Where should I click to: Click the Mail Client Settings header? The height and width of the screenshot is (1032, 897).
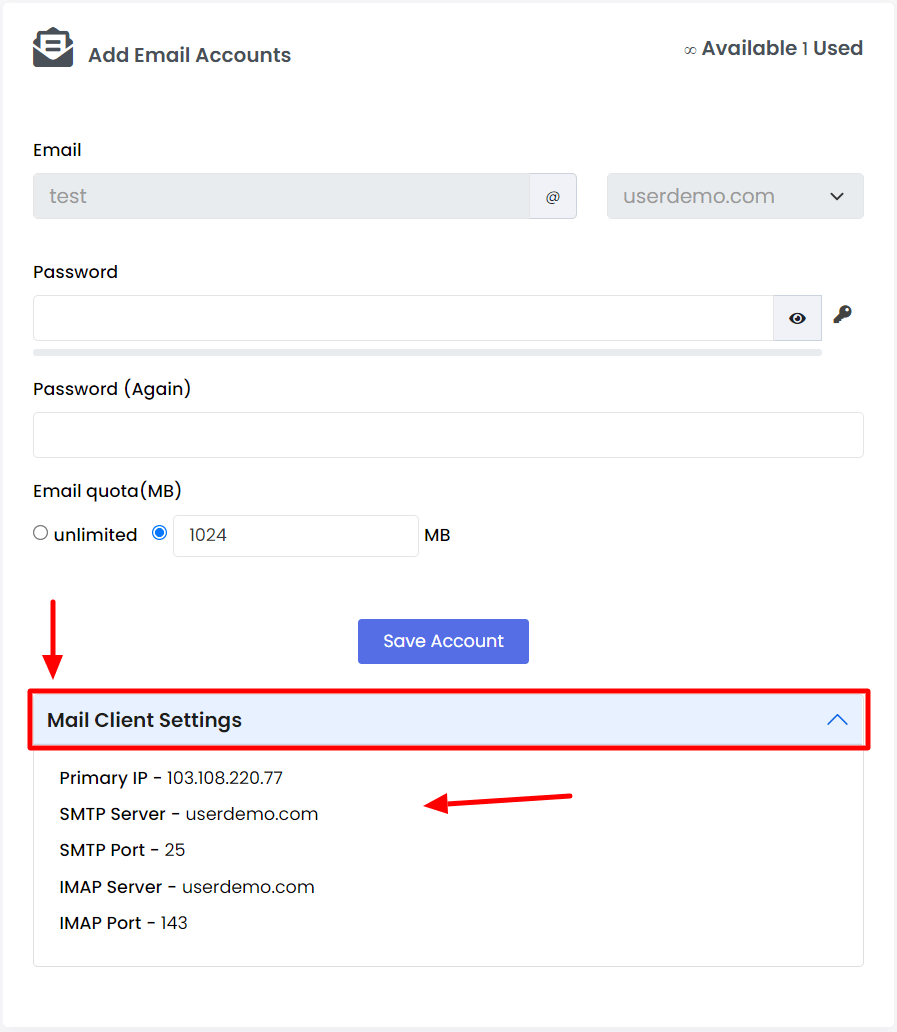448,719
